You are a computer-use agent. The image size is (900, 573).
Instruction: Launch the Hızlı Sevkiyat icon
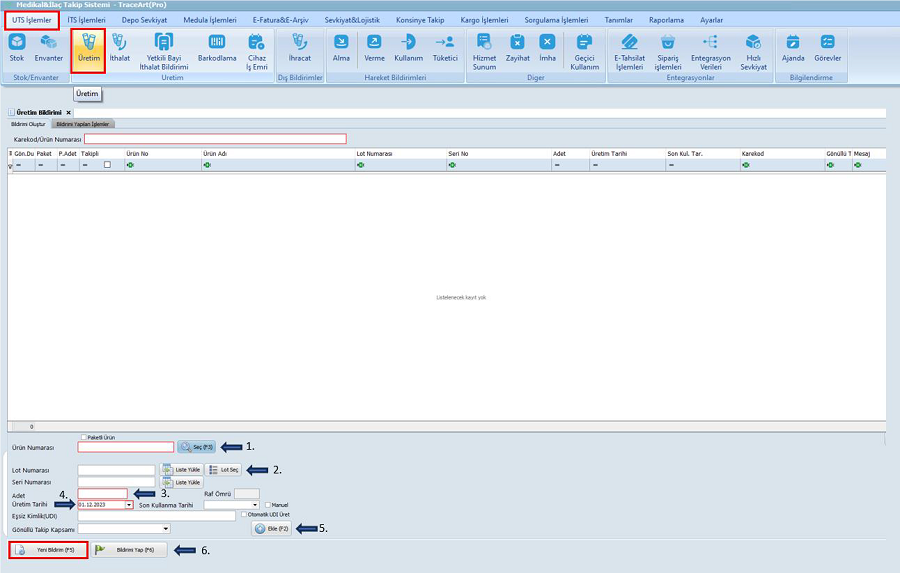(x=753, y=47)
